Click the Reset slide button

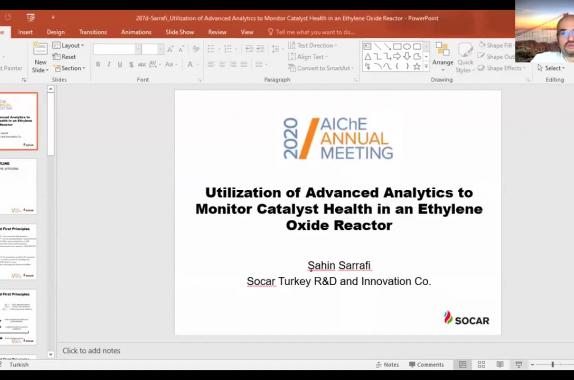pyautogui.click(x=64, y=57)
